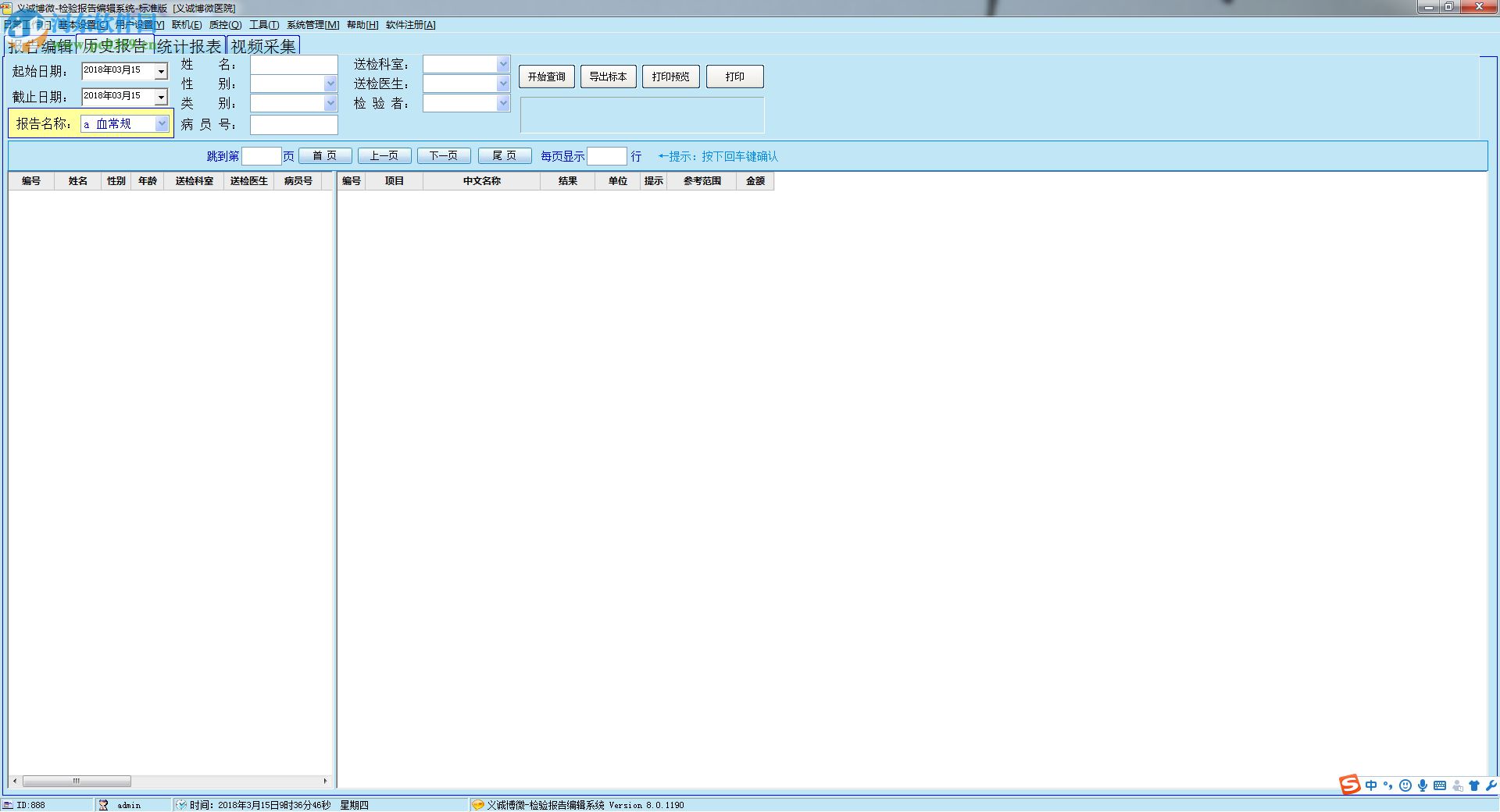Screen dimensions: 1500x812
Task: Click the 每页显示 rows input field
Action: point(607,156)
